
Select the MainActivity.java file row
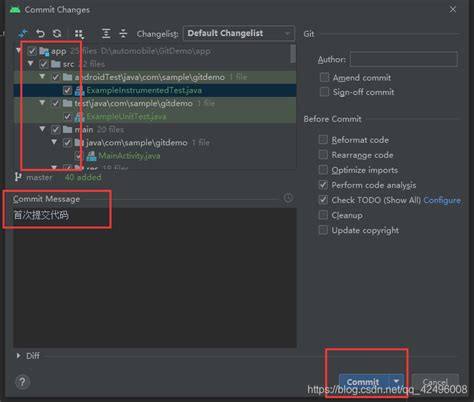coord(155,156)
